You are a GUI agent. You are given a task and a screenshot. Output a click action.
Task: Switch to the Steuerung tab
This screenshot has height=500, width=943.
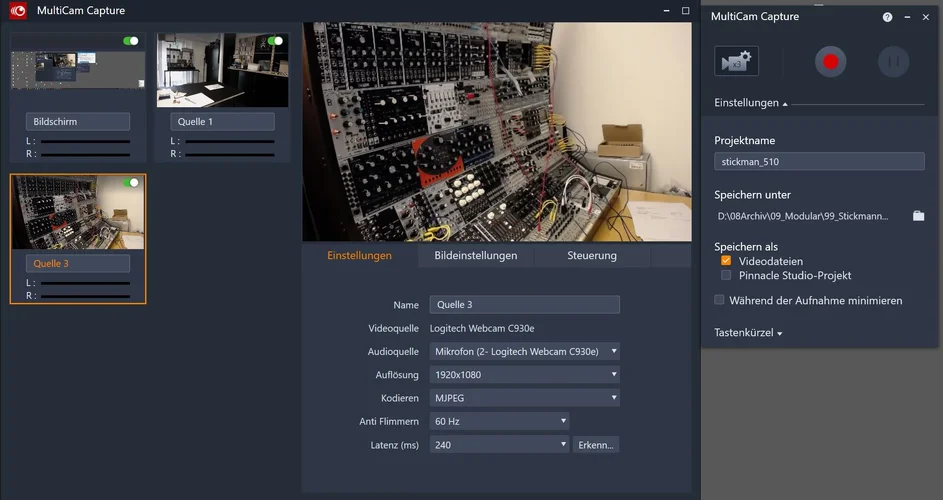(592, 255)
